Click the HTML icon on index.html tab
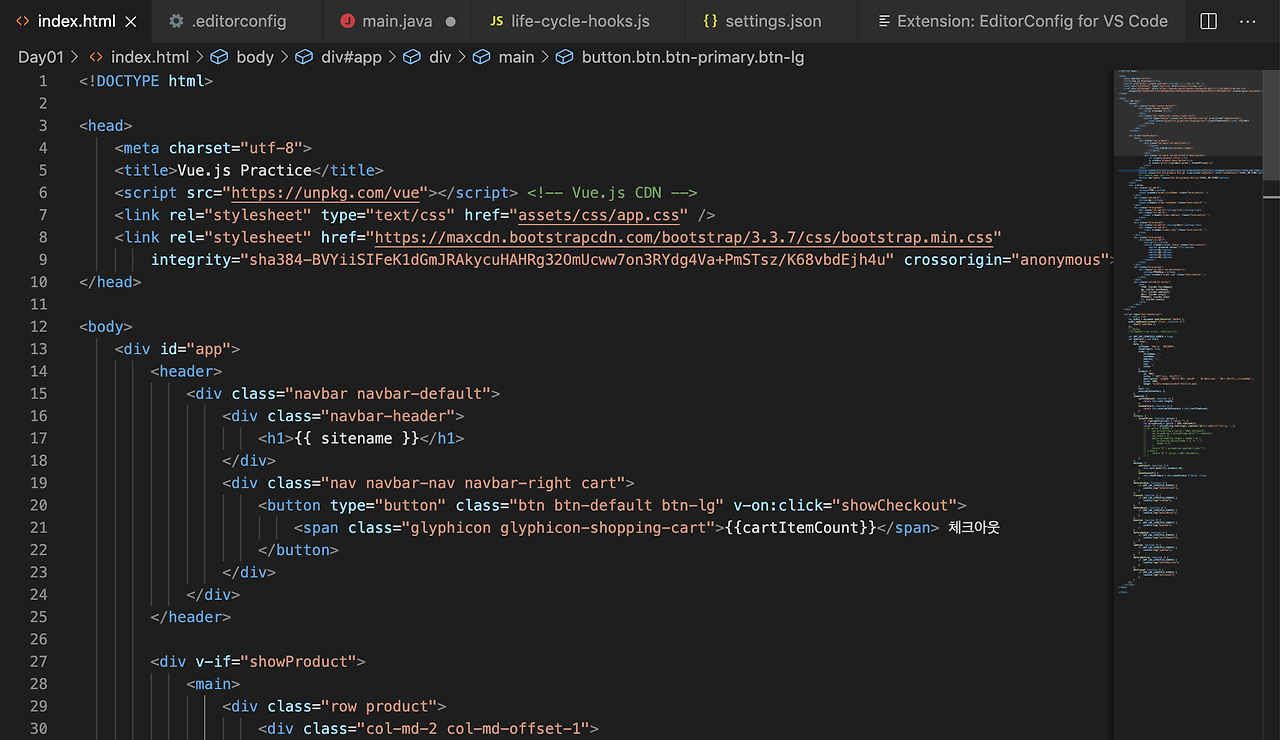This screenshot has height=740, width=1280. pyautogui.click(x=22, y=20)
